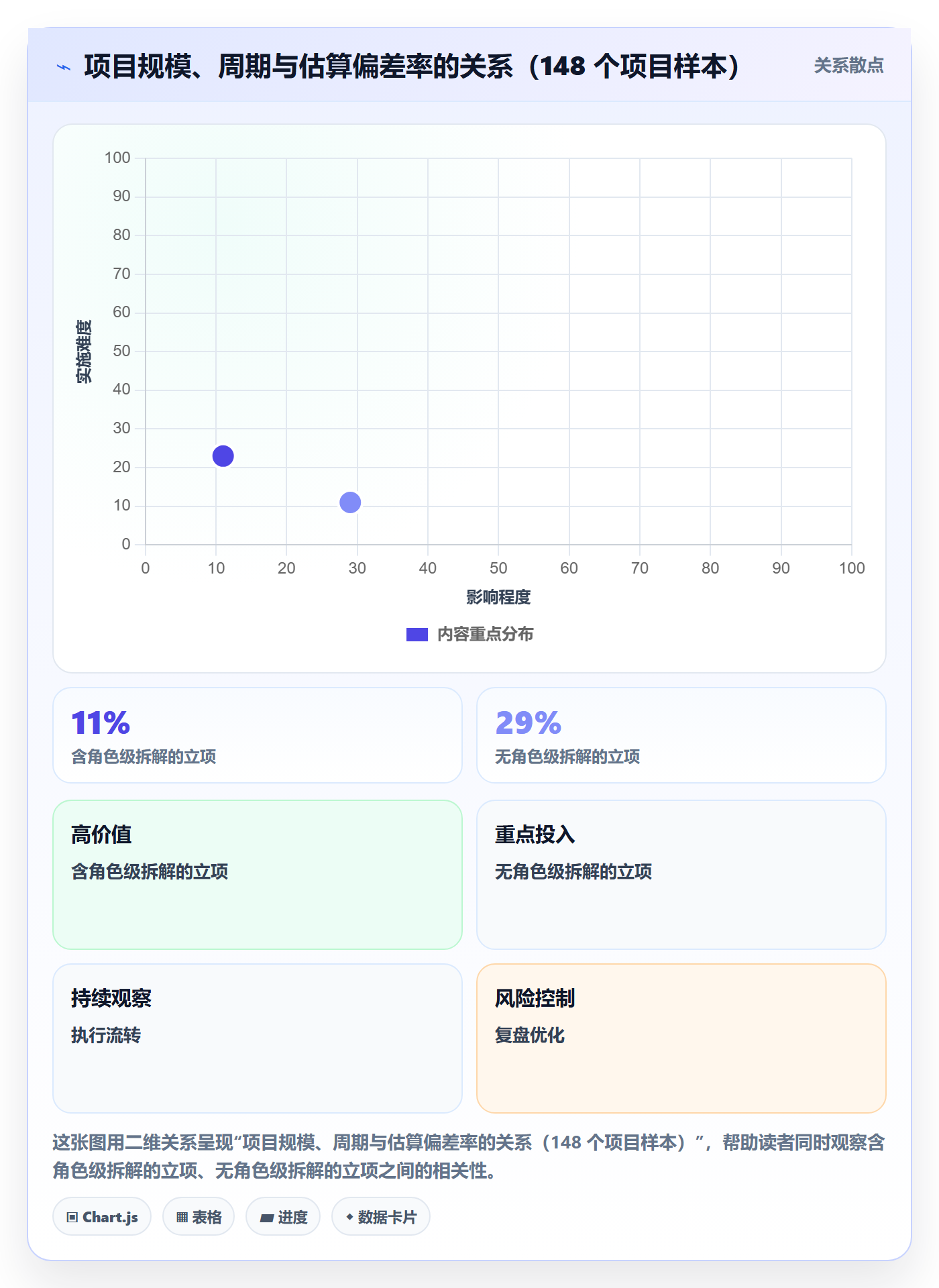Click the 表格 chip grid icon
The height and width of the screenshot is (1288, 939).
182,1218
